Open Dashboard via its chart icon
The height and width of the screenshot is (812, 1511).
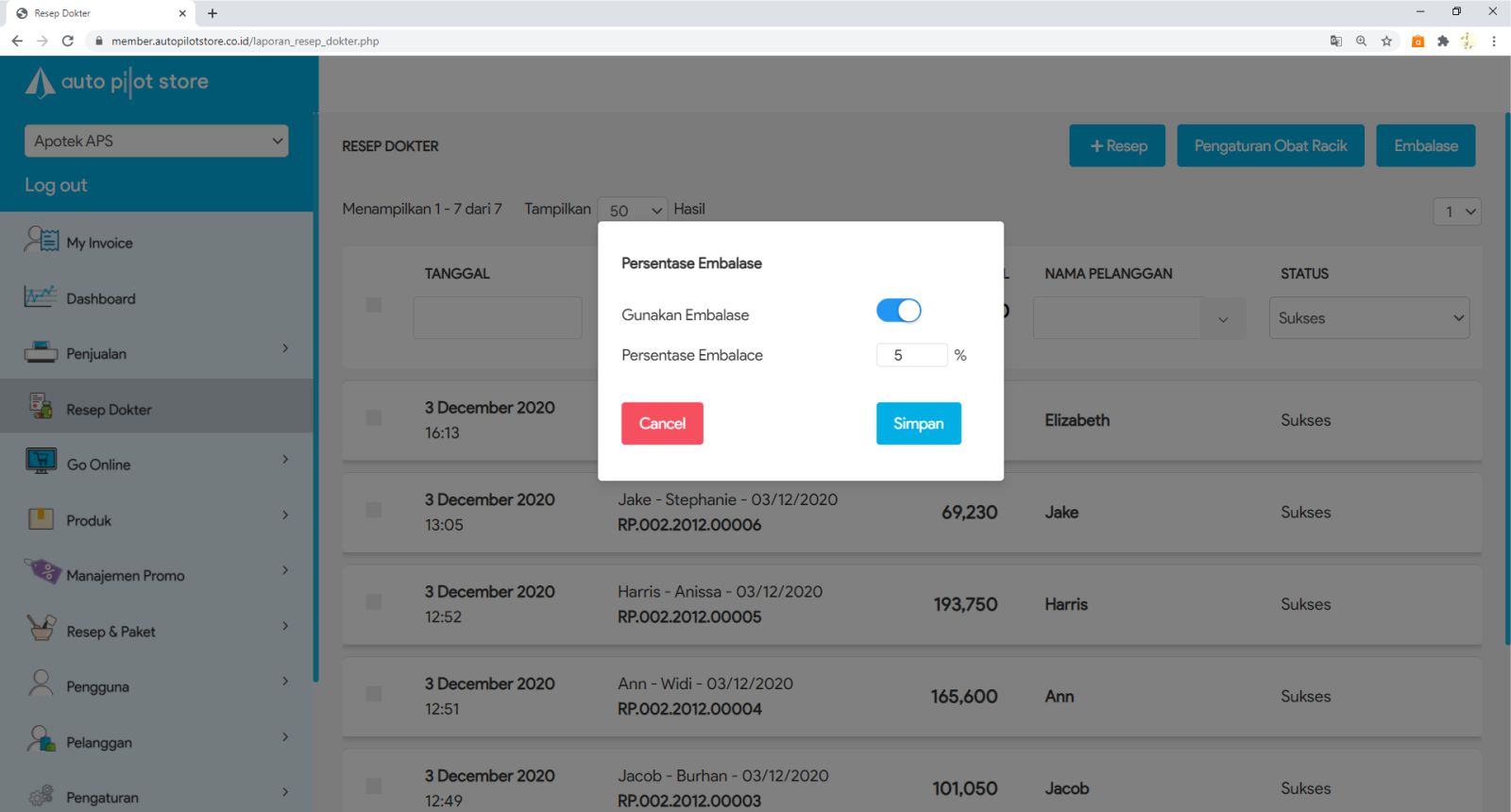(41, 296)
